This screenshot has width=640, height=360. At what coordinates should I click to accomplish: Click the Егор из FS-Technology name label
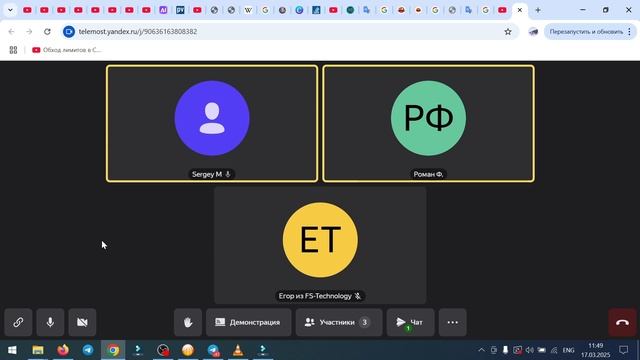pyautogui.click(x=320, y=296)
